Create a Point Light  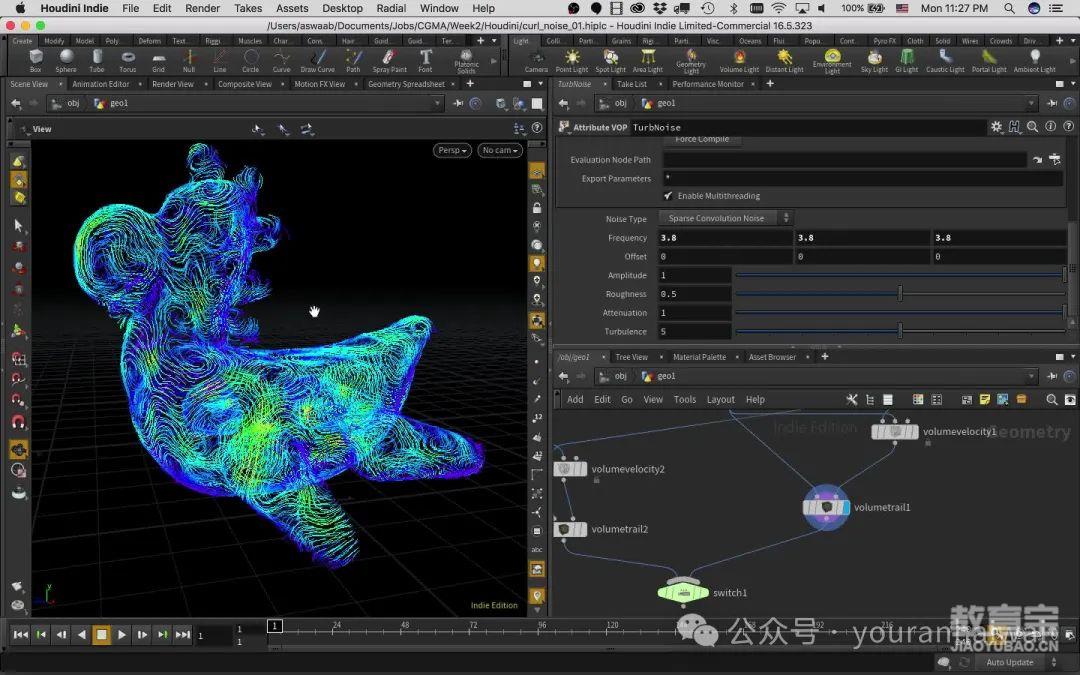tap(572, 60)
